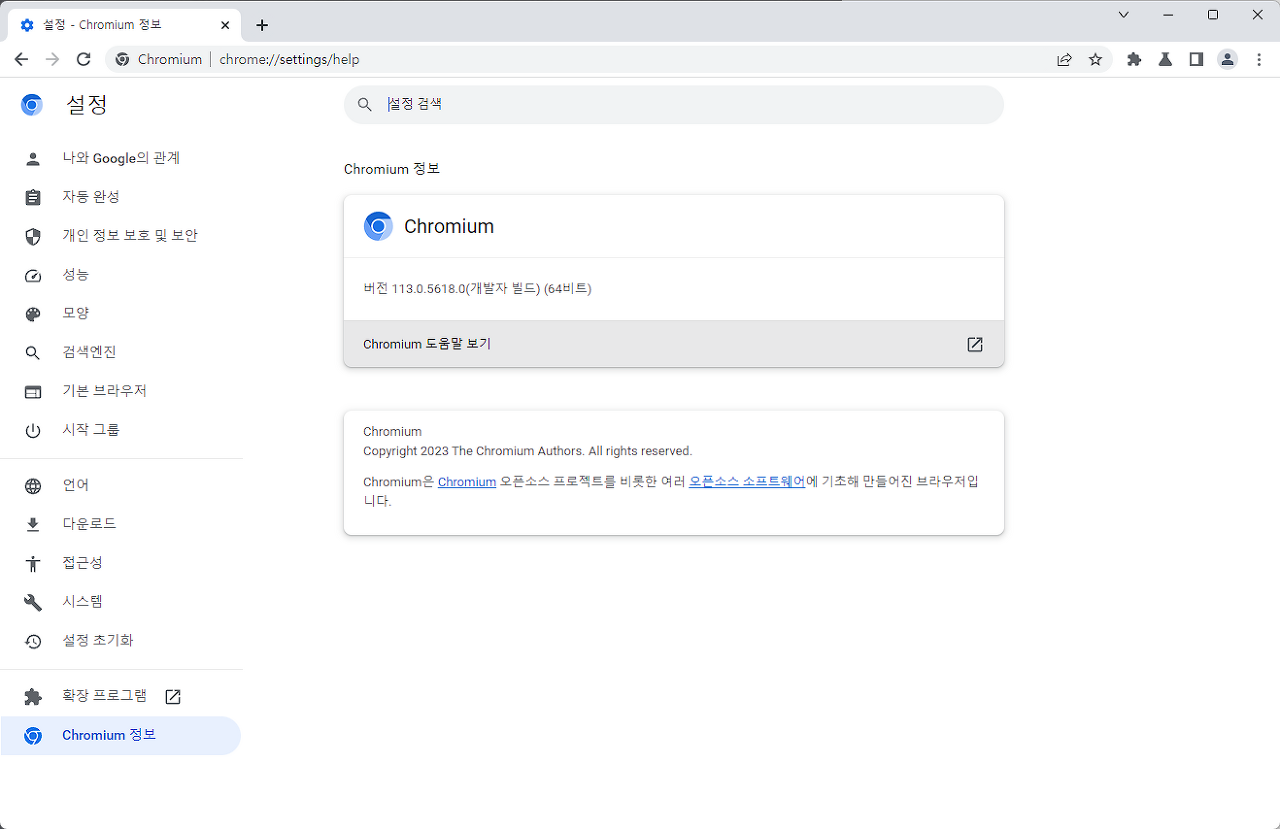Focus the 설정 검색 search field
1280x829 pixels.
(x=674, y=105)
